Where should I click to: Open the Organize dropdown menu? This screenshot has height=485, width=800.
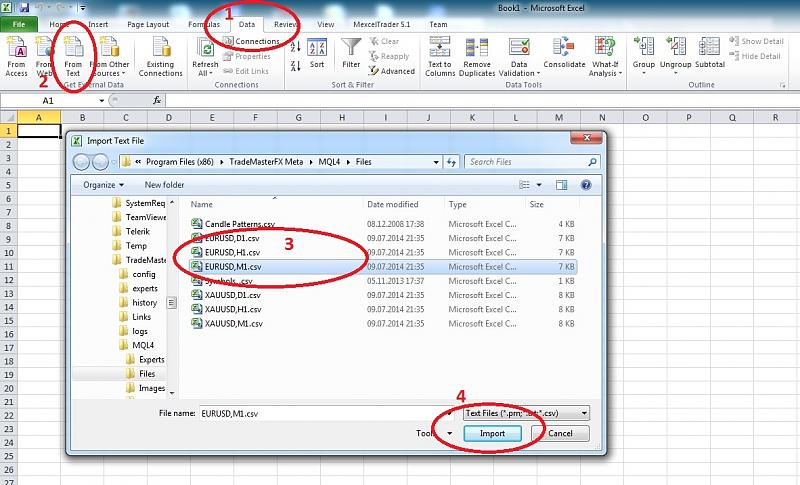(x=104, y=185)
